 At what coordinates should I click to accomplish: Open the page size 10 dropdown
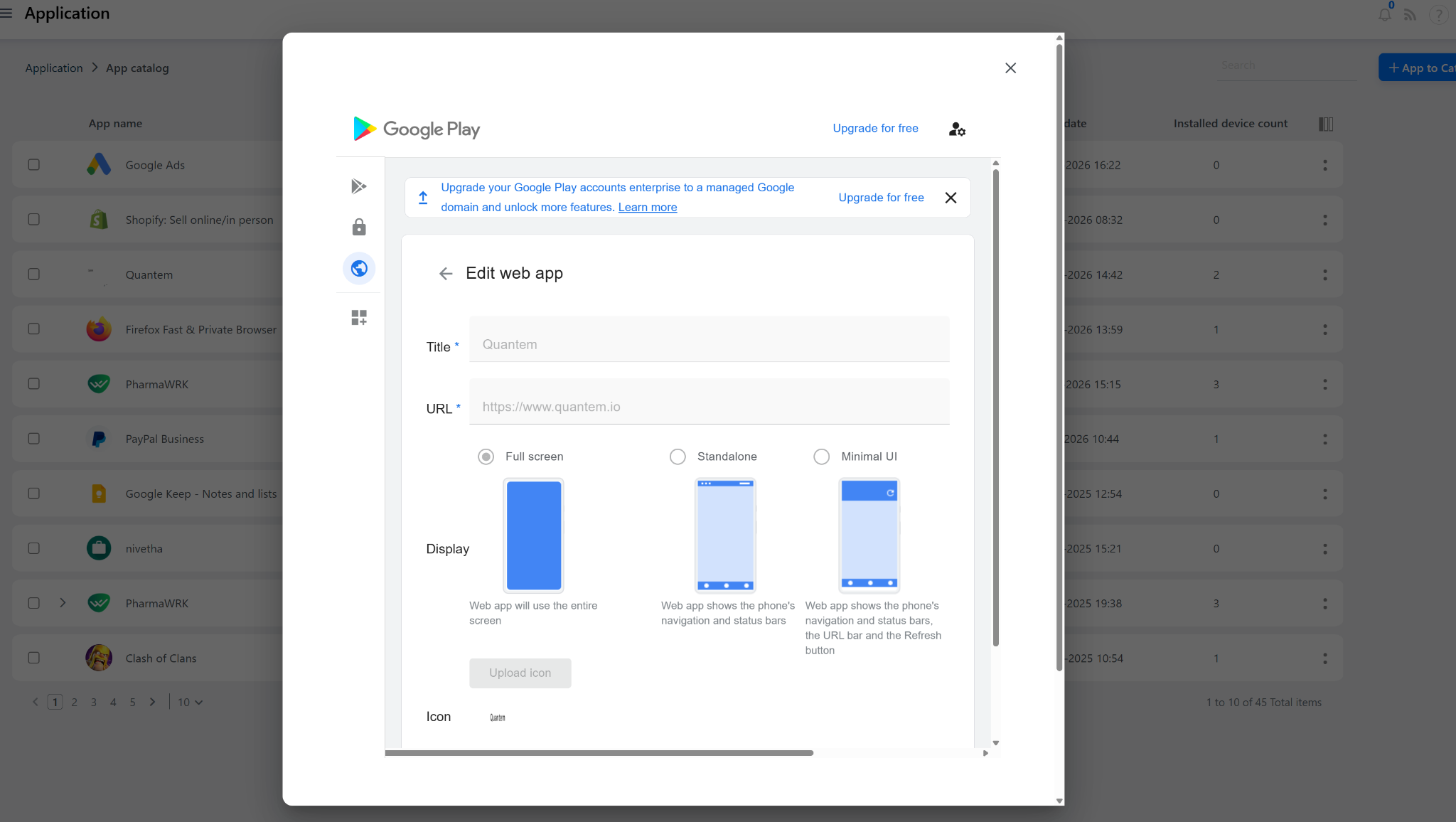click(x=190, y=703)
